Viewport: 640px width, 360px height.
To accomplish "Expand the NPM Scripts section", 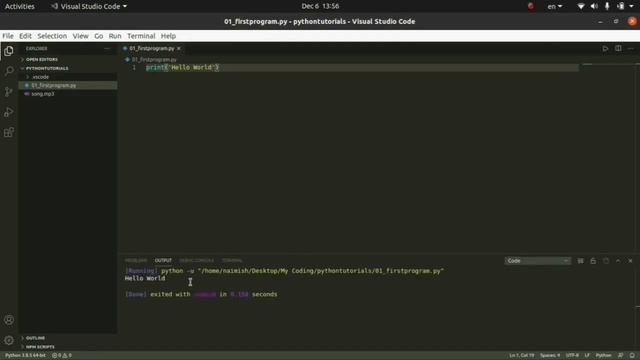I will (x=68, y=347).
